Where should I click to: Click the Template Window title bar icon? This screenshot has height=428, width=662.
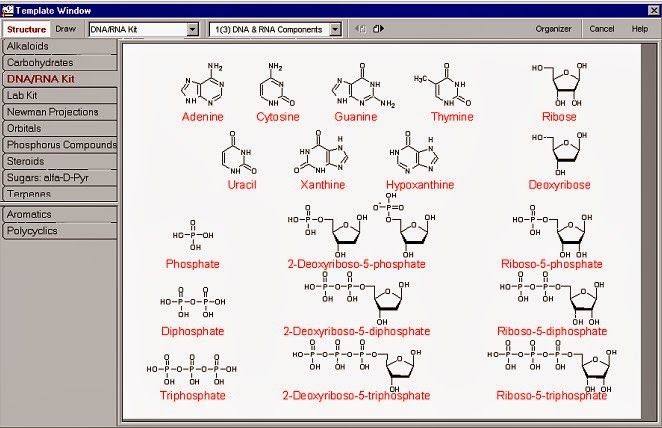coord(7,10)
